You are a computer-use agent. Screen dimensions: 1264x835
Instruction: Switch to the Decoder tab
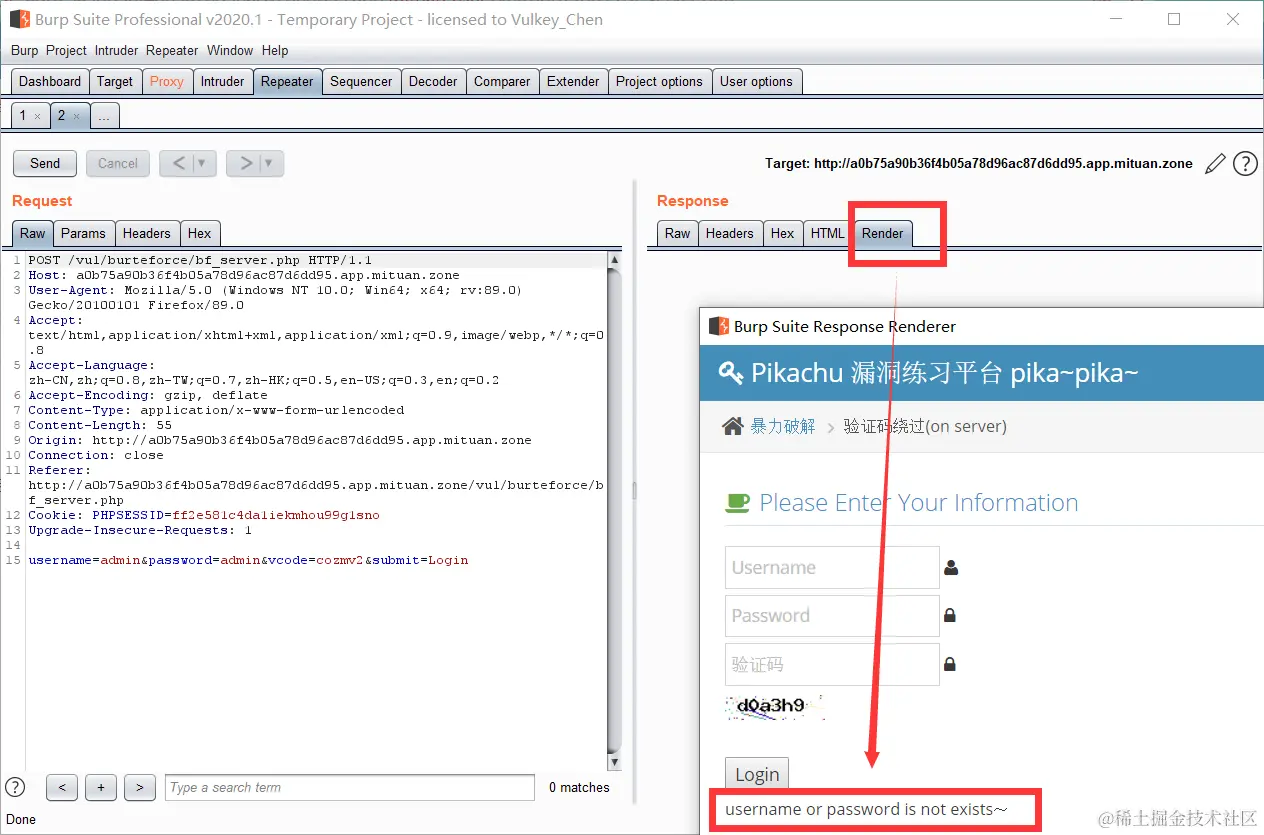tap(433, 82)
